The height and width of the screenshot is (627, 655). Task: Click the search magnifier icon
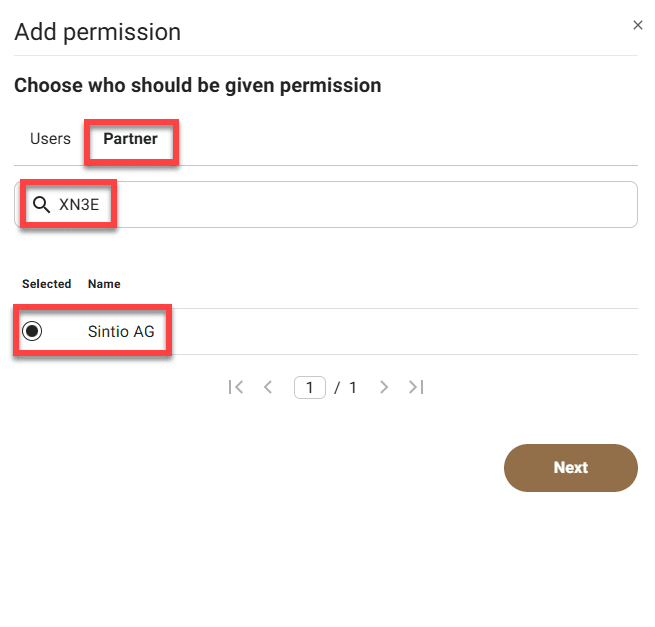point(41,205)
